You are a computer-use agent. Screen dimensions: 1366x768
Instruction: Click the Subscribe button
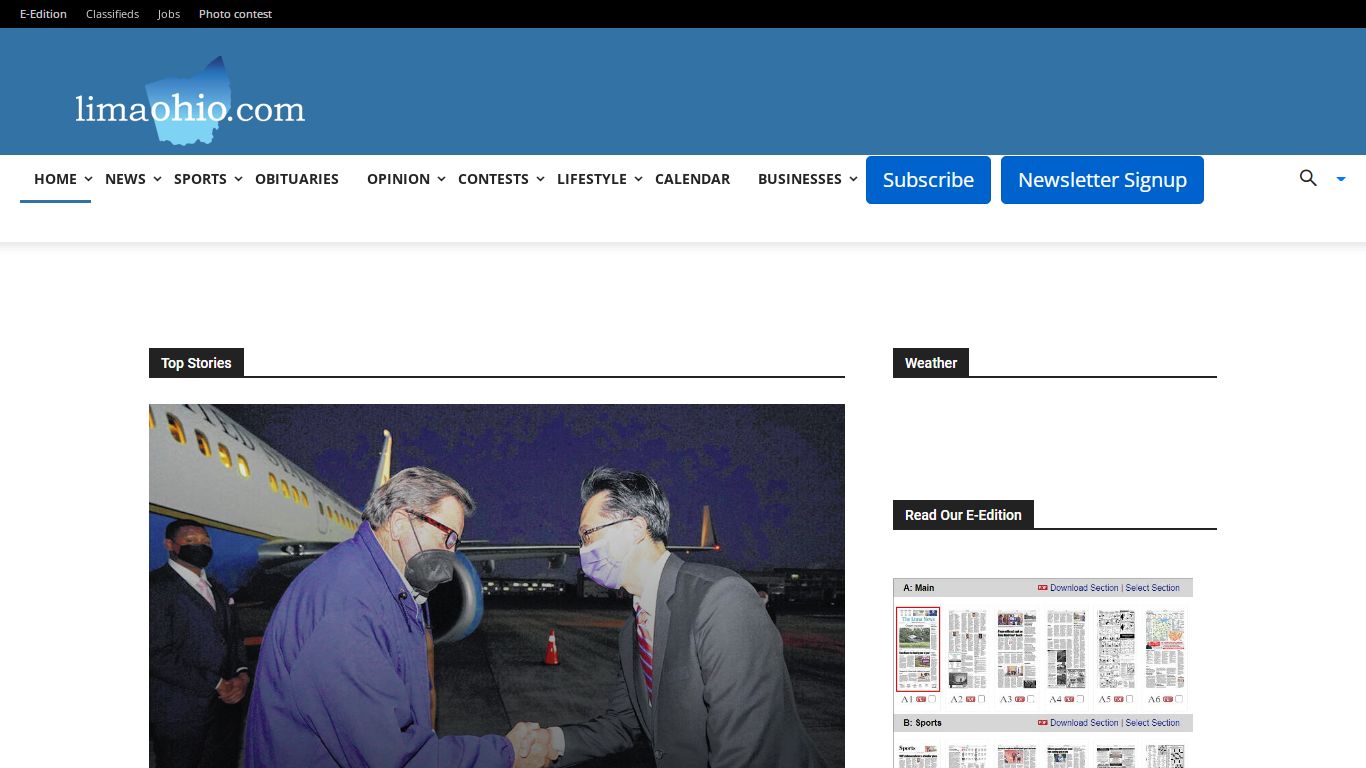pyautogui.click(x=928, y=180)
